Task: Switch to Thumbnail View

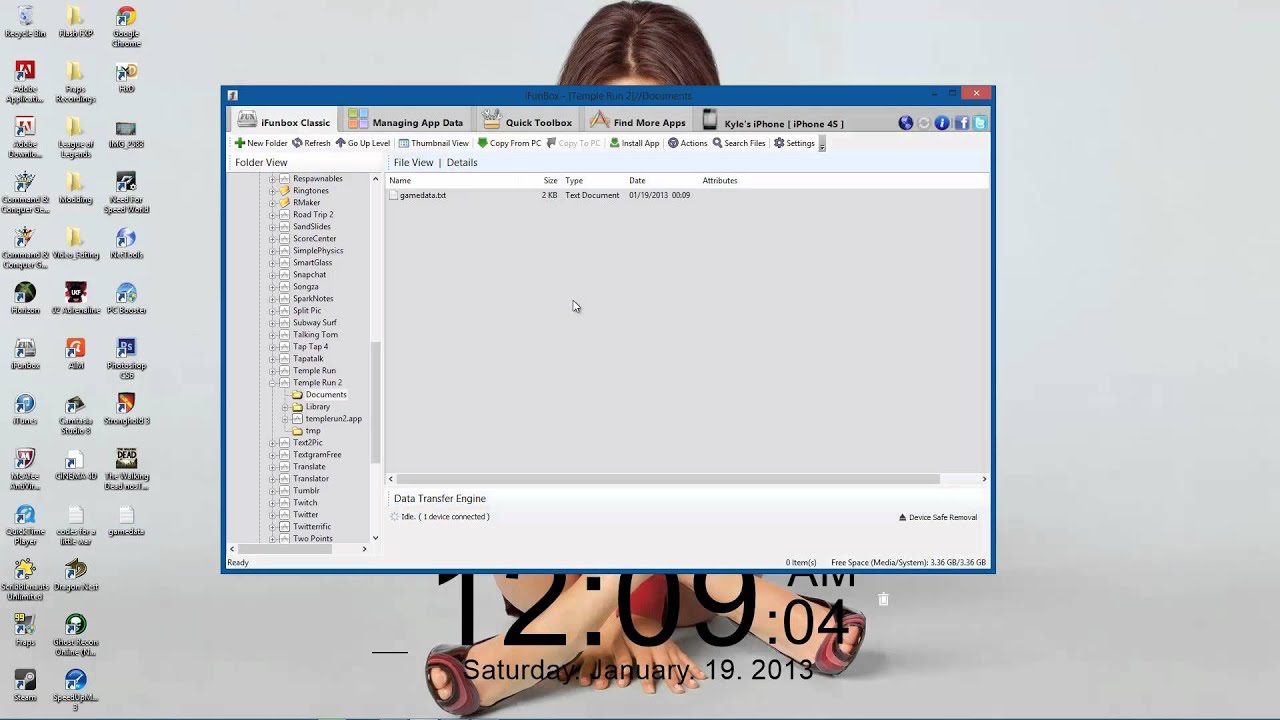Action: (x=433, y=143)
